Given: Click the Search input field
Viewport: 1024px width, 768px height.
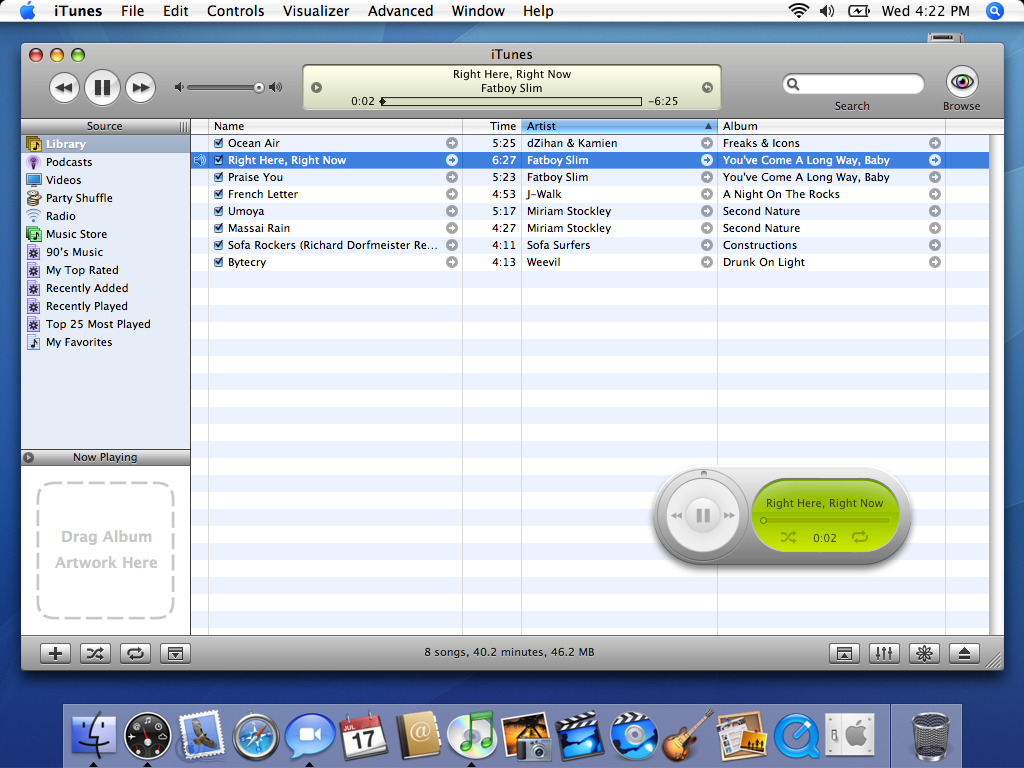Looking at the screenshot, I should point(860,84).
